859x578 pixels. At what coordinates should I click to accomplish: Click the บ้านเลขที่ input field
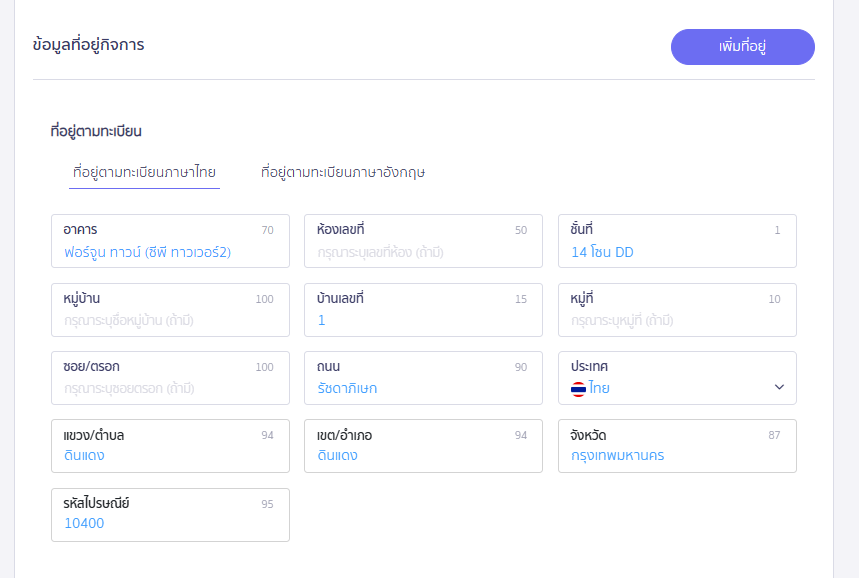(x=422, y=320)
